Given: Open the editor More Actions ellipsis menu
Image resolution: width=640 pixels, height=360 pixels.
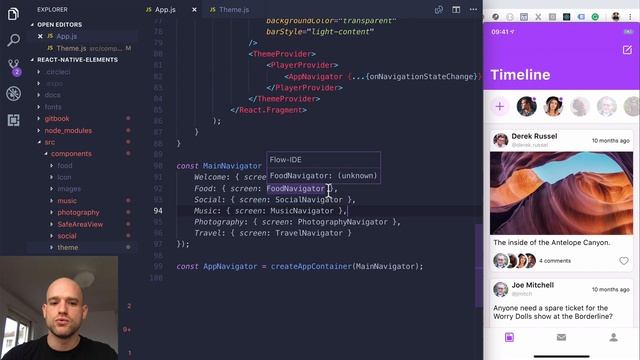Looking at the screenshot, I should pos(473,9).
